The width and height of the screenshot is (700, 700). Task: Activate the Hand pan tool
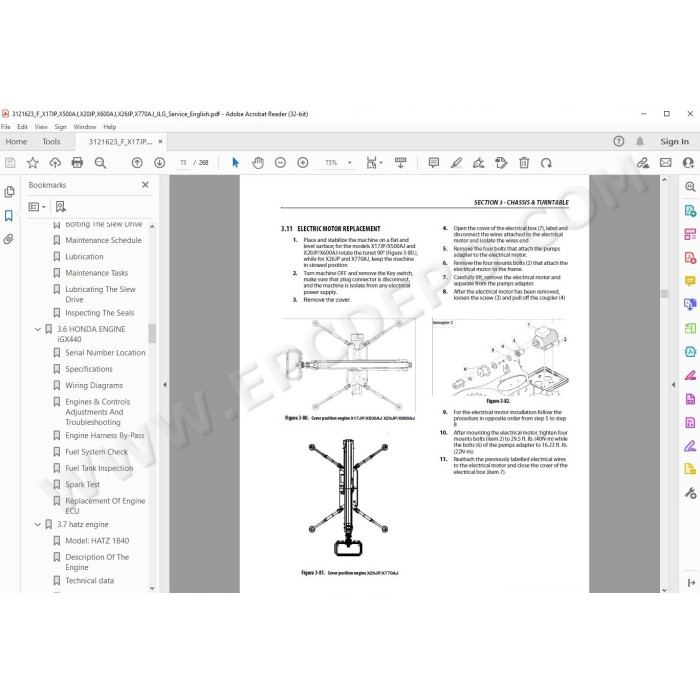point(258,163)
